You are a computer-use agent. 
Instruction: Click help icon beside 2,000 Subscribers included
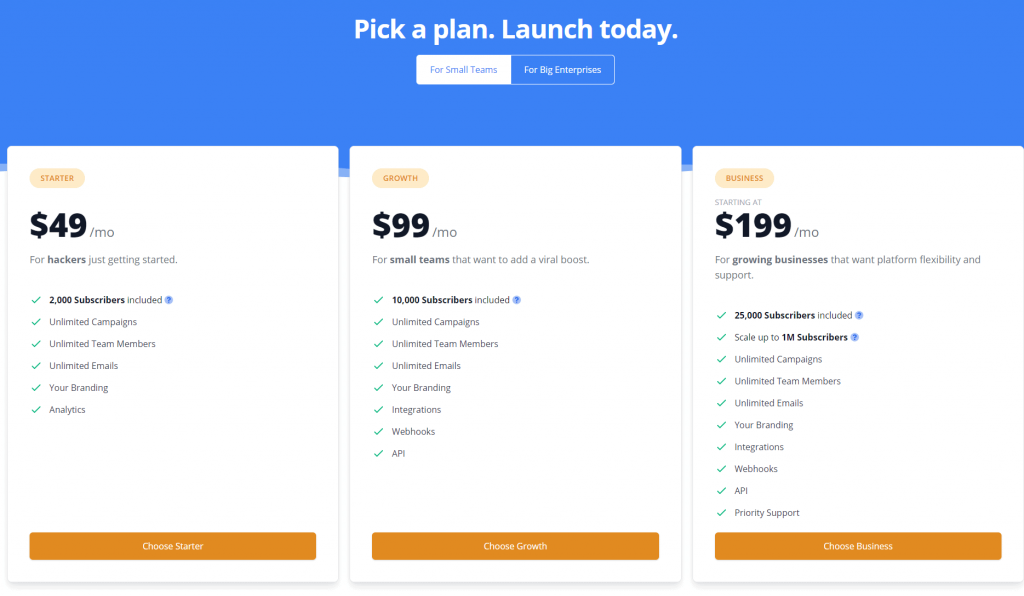168,300
